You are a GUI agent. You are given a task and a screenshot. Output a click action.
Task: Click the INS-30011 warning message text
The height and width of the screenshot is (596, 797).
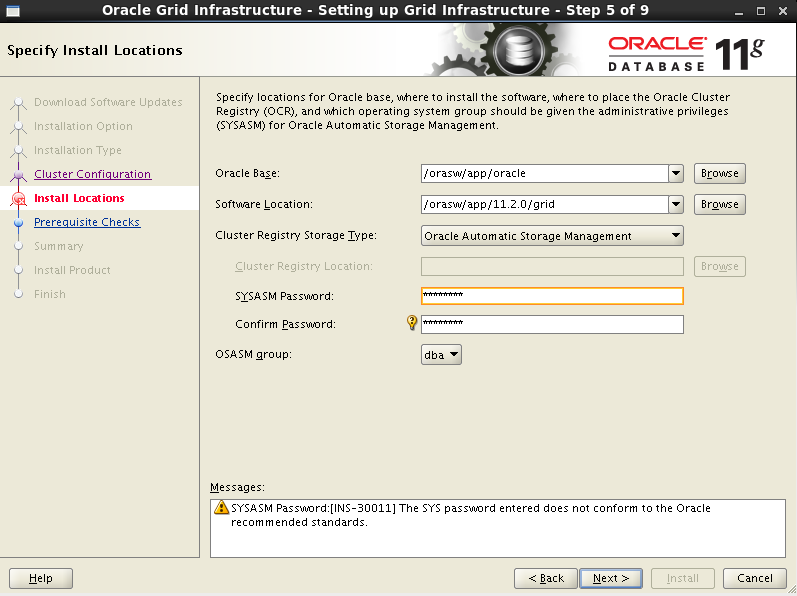pyautogui.click(x=471, y=515)
